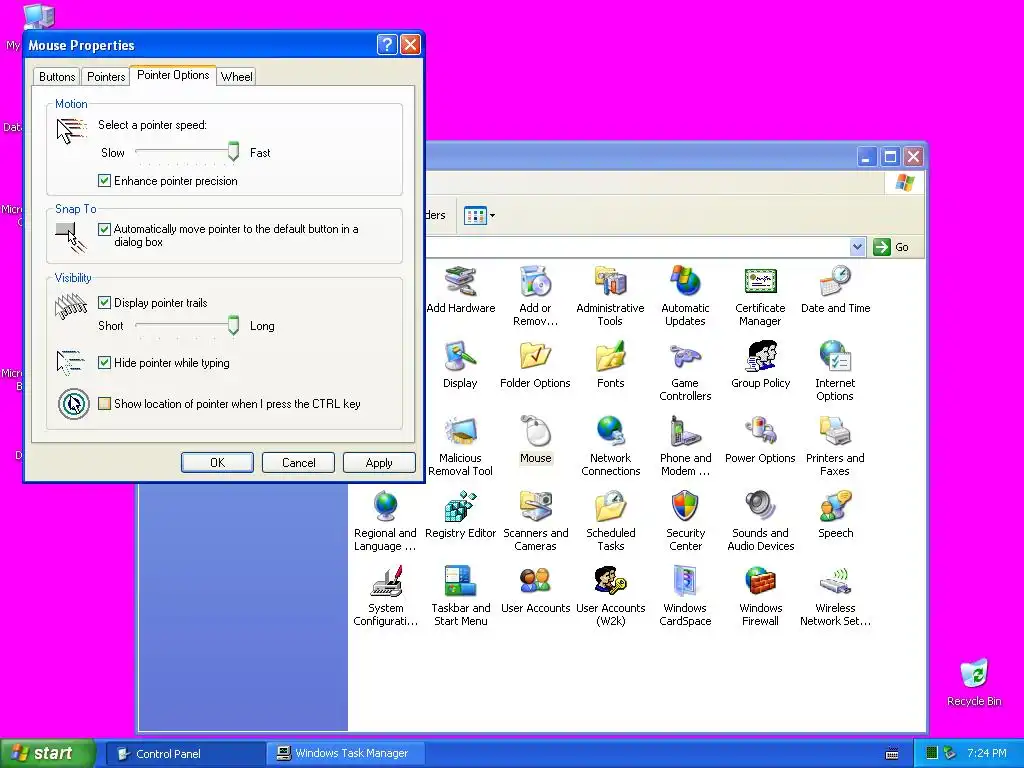Select Recycle Bin on the desktop
Screen dimensions: 1024x768
tap(974, 683)
